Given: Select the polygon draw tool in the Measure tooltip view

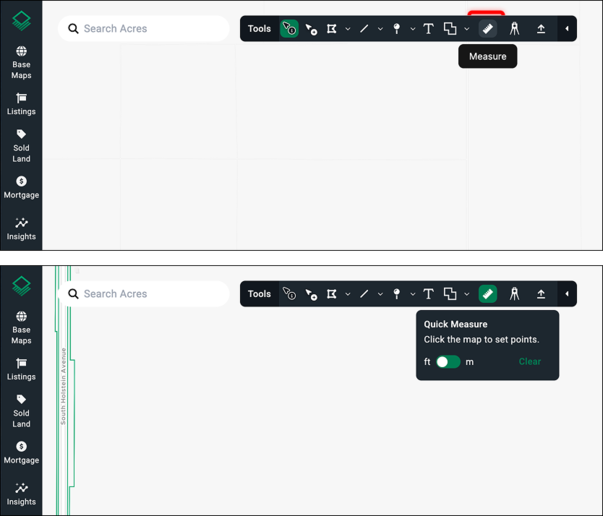Looking at the screenshot, I should (331, 28).
